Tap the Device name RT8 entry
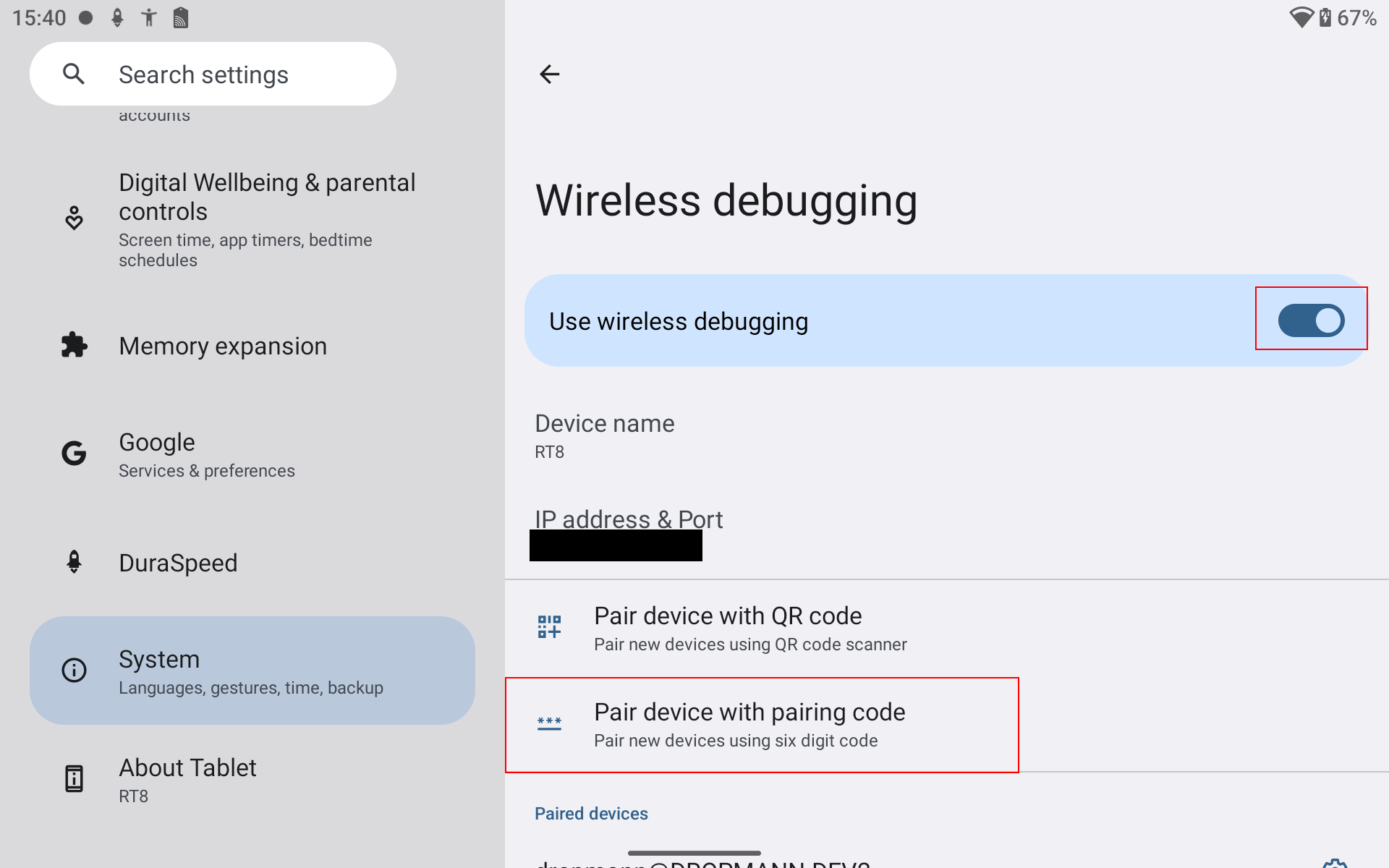The image size is (1389, 868). [x=605, y=435]
